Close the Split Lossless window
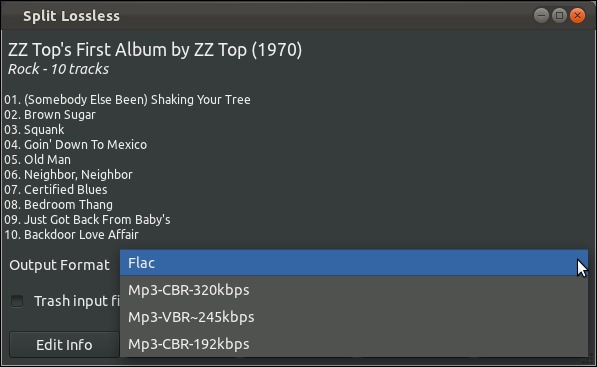This screenshot has height=367, width=597. (x=578, y=16)
